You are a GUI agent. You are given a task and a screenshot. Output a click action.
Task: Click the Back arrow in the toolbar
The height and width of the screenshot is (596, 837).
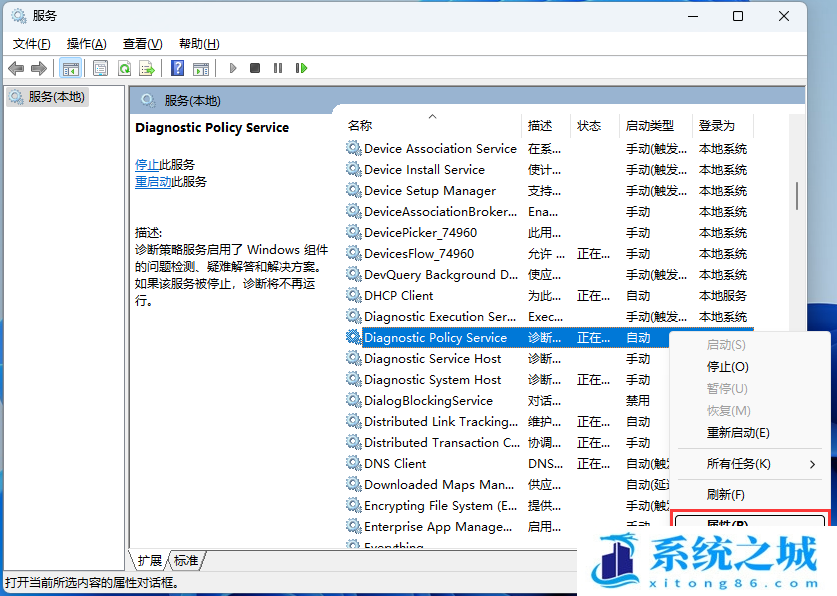[x=16, y=68]
